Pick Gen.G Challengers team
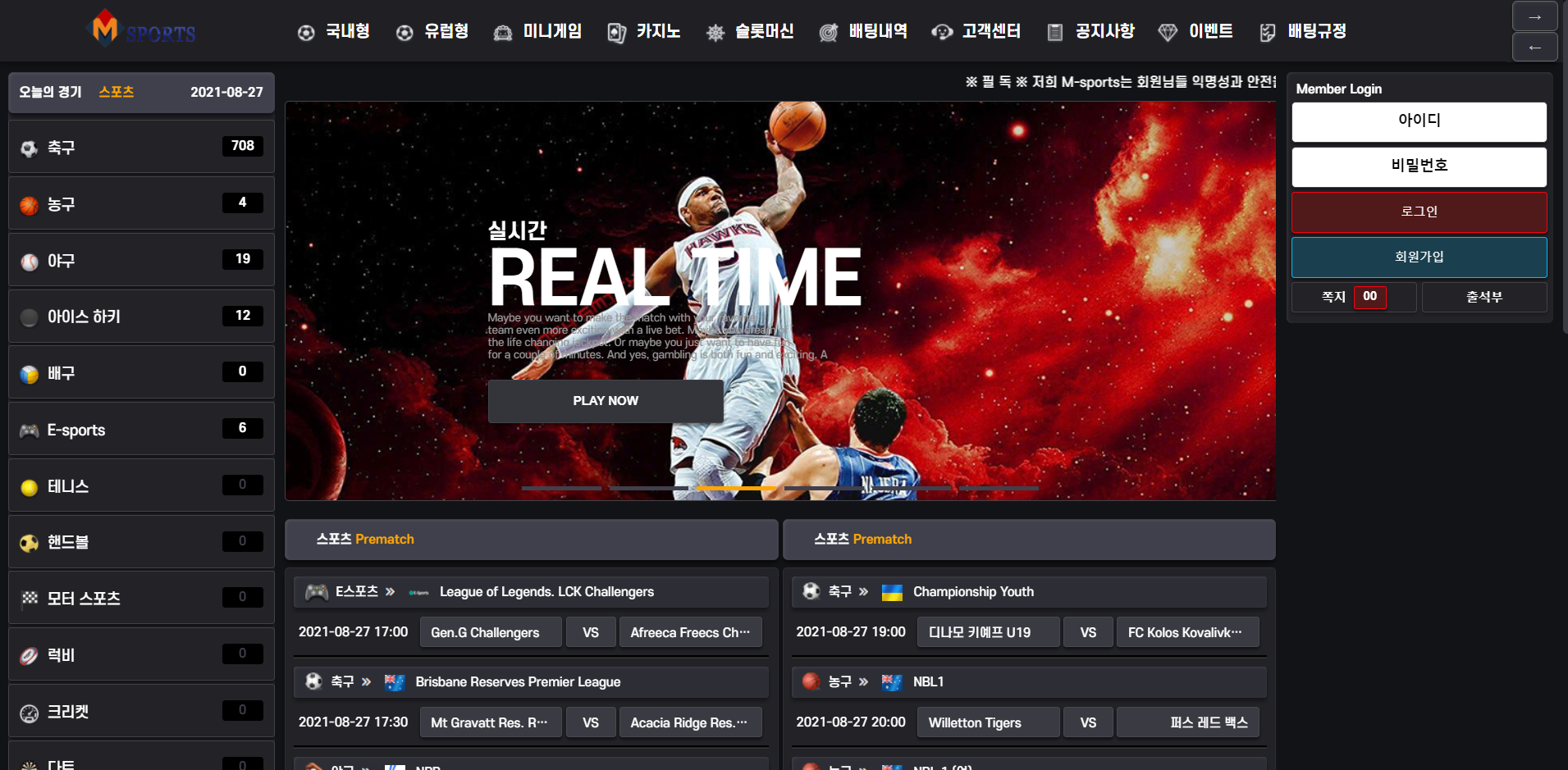 pyautogui.click(x=491, y=632)
